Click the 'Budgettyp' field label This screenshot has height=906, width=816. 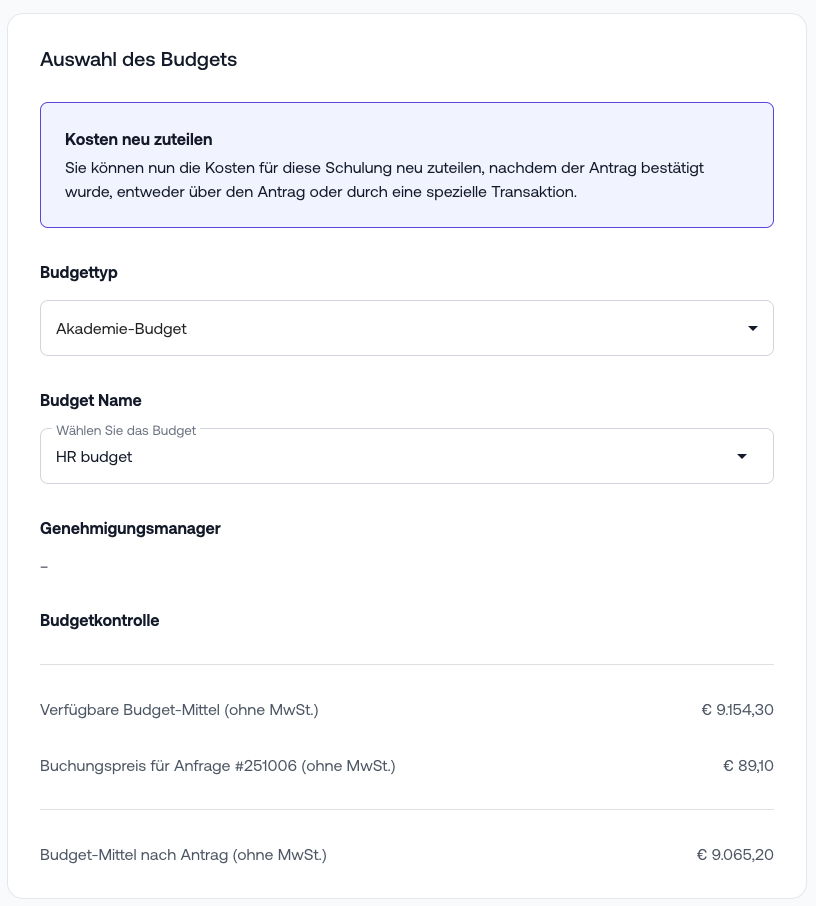click(79, 272)
